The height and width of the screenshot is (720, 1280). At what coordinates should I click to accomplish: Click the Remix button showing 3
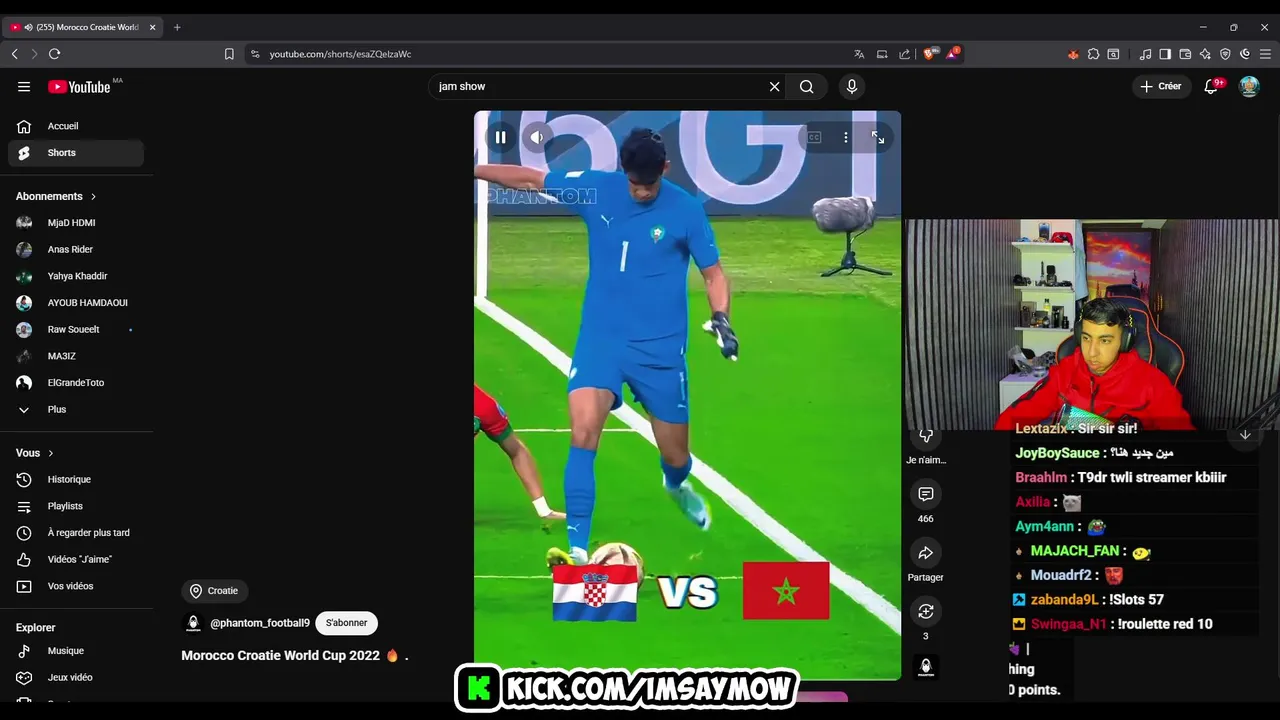click(926, 611)
